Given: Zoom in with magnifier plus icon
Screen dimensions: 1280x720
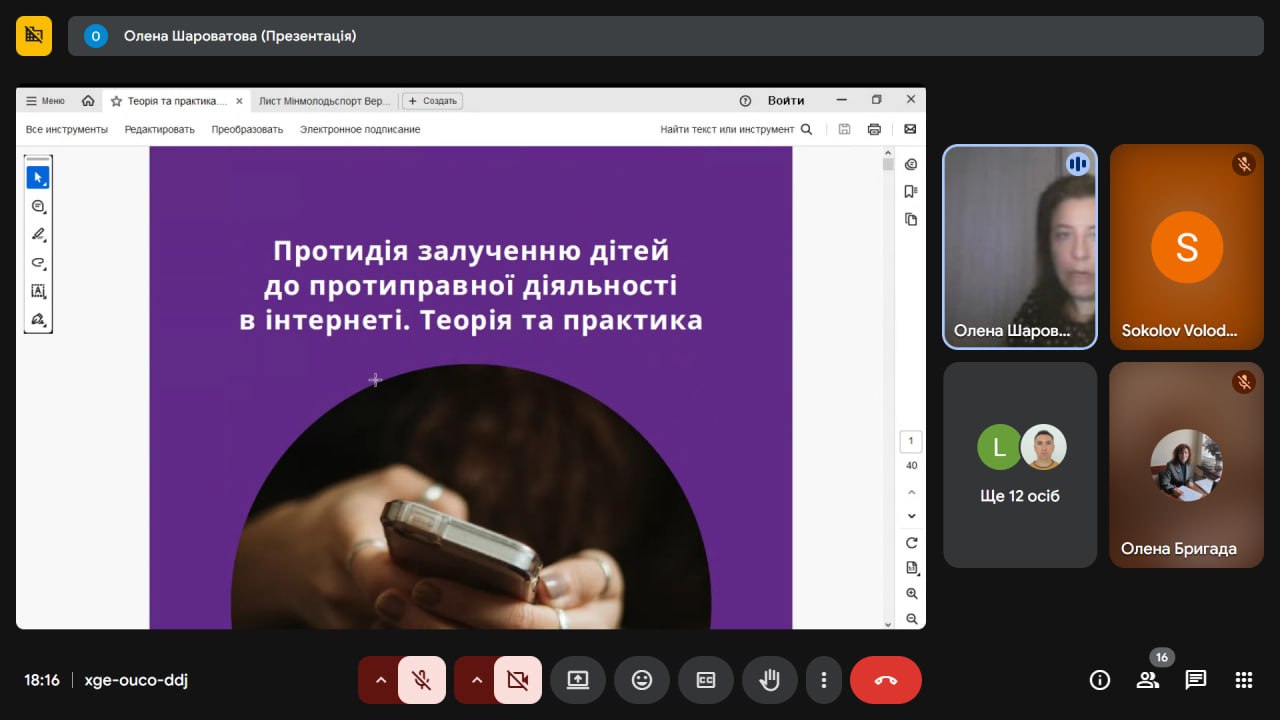Looking at the screenshot, I should 911,594.
